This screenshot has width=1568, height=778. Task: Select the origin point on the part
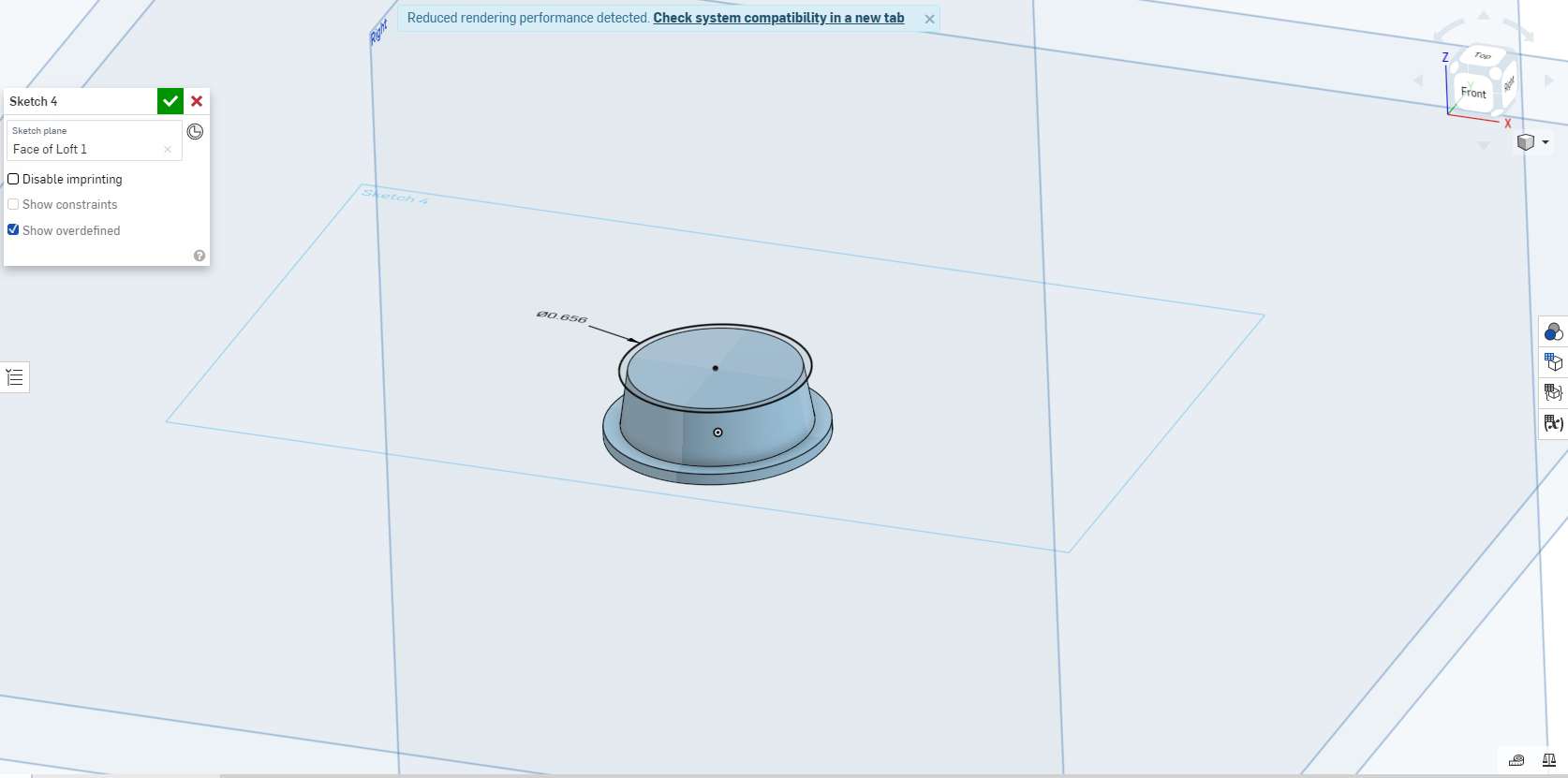[x=717, y=433]
